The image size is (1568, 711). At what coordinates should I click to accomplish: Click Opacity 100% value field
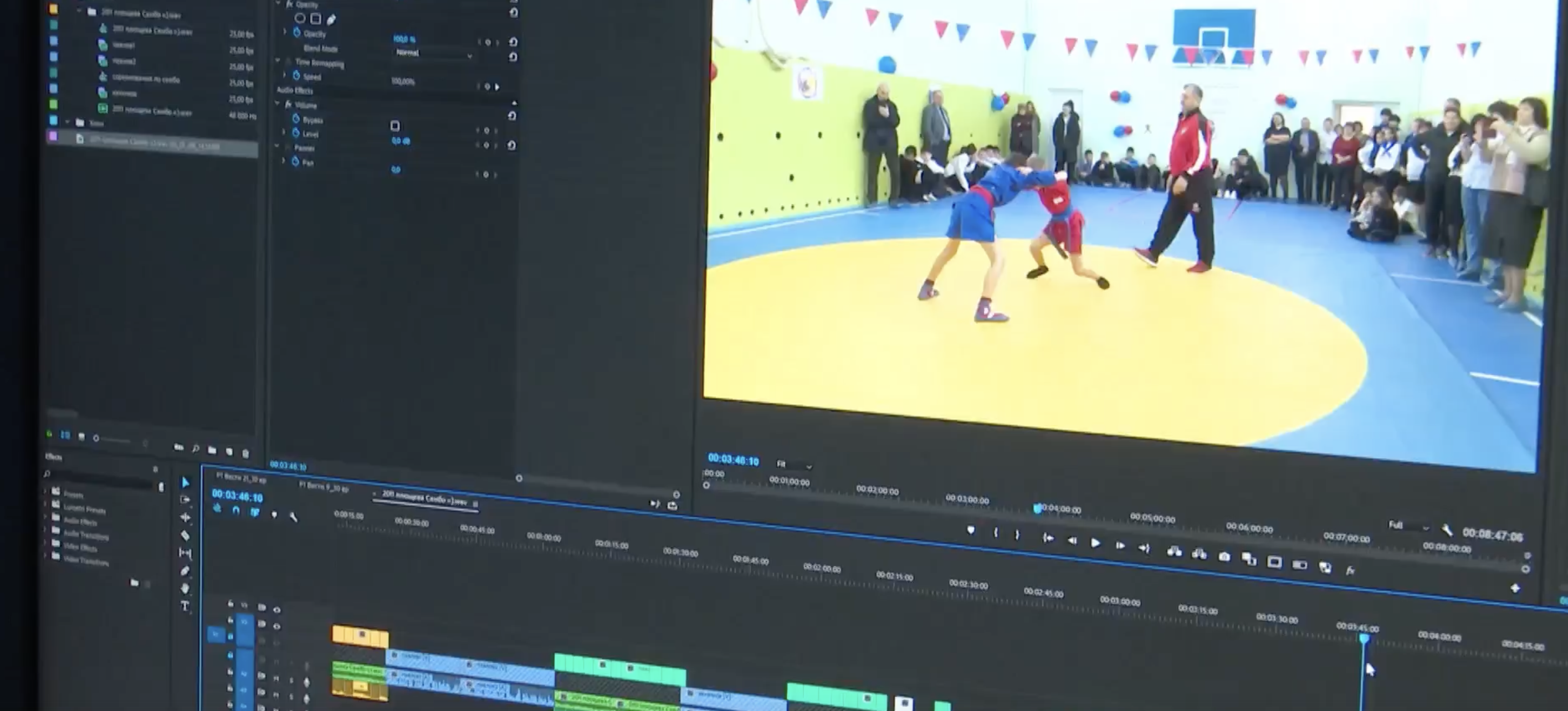(404, 39)
